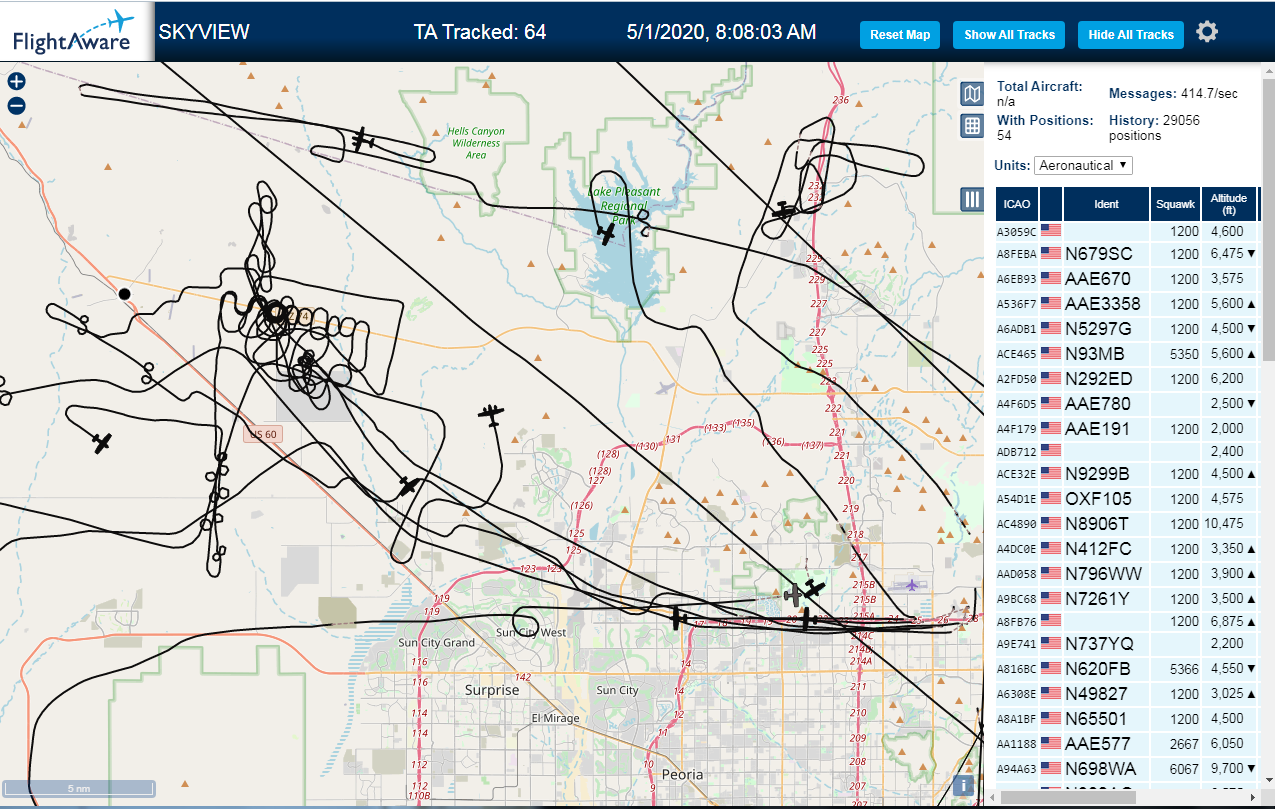Select aircraft AAE670 in table

pos(1126,279)
